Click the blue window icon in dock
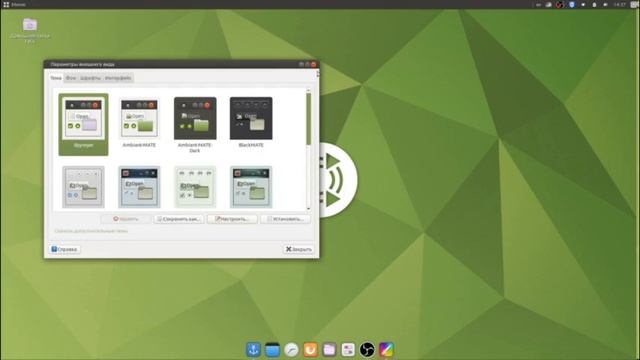 click(272, 350)
